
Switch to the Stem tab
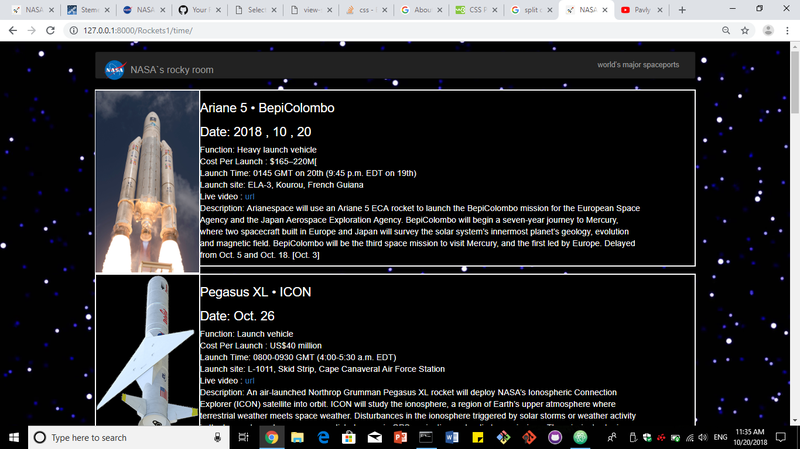click(88, 10)
